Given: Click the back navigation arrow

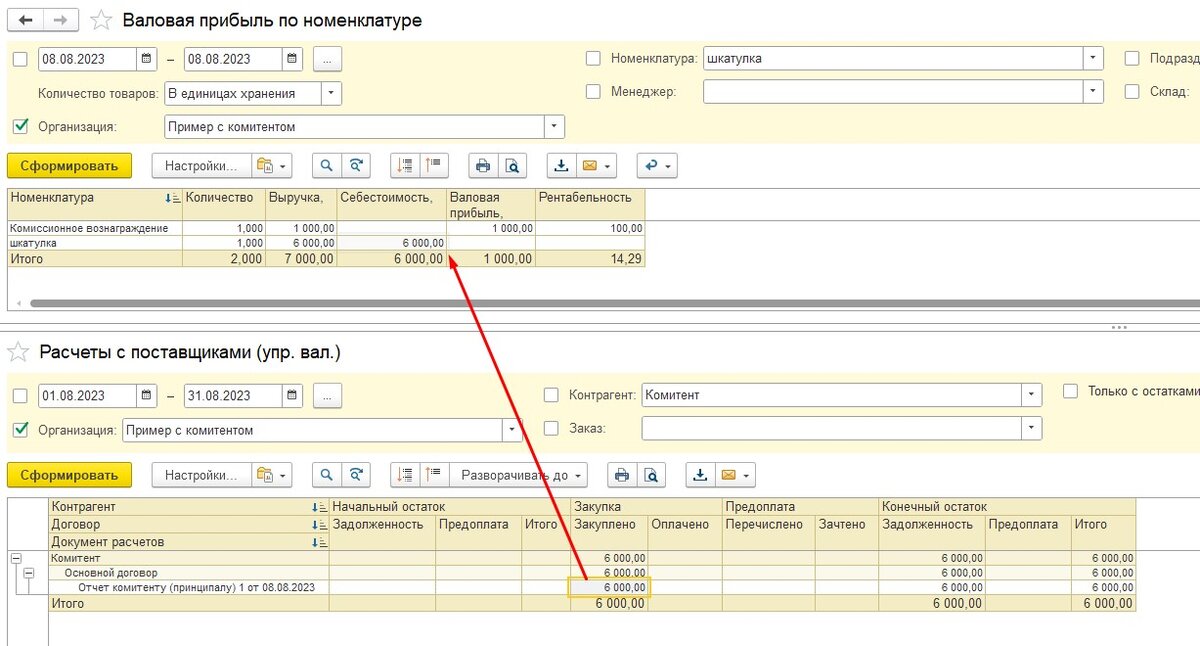Looking at the screenshot, I should (25, 20).
